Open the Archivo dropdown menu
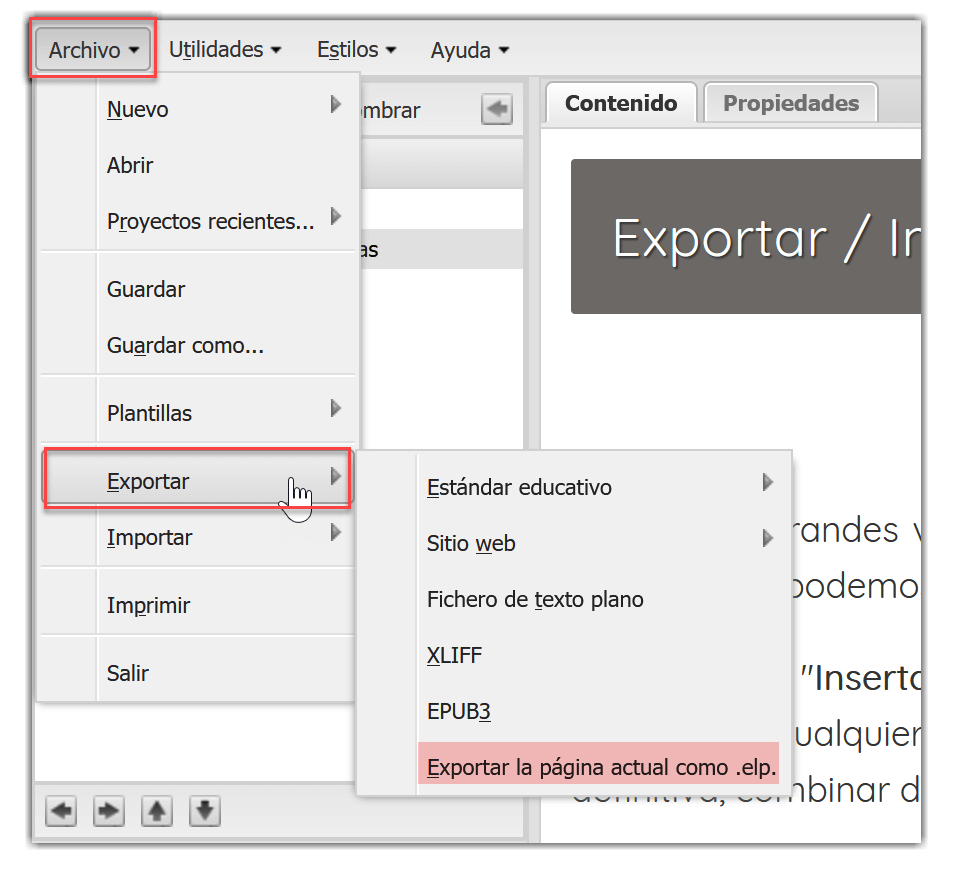The width and height of the screenshot is (967, 880). [x=92, y=48]
